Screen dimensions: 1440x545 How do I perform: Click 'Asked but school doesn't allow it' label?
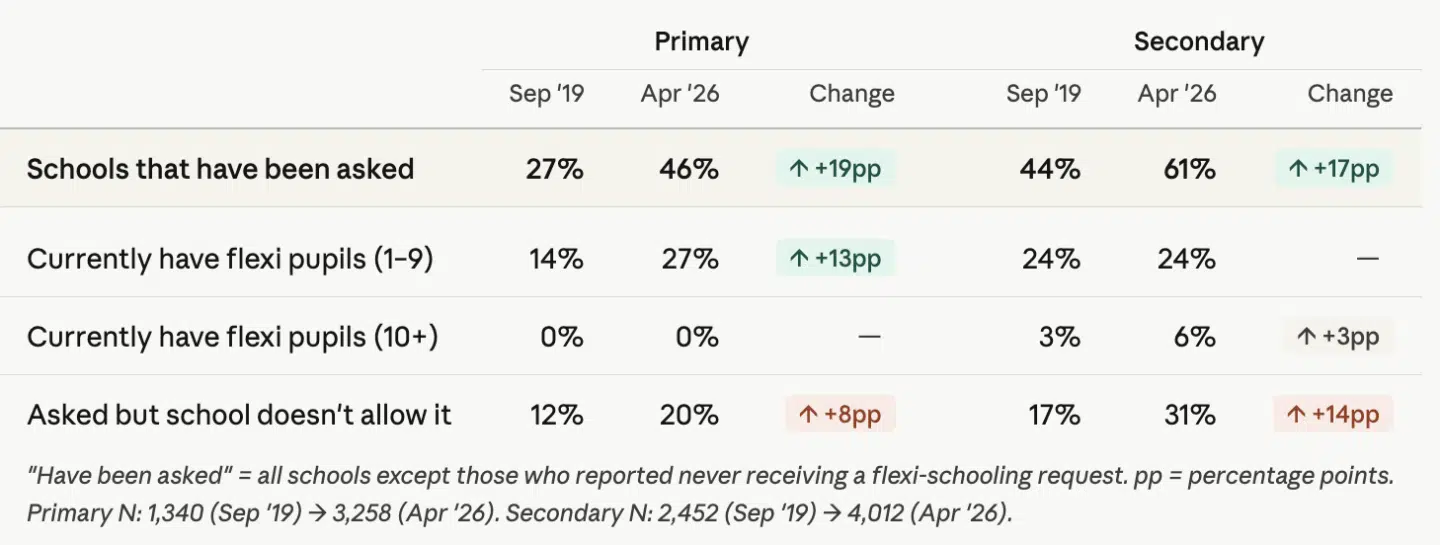tap(239, 415)
